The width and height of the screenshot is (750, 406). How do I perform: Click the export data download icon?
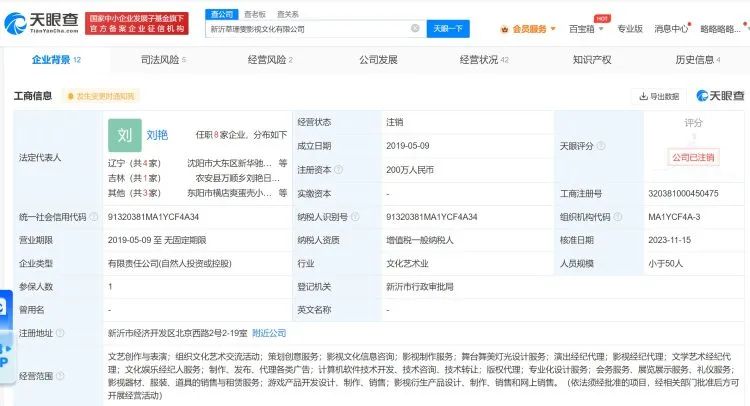[x=643, y=97]
